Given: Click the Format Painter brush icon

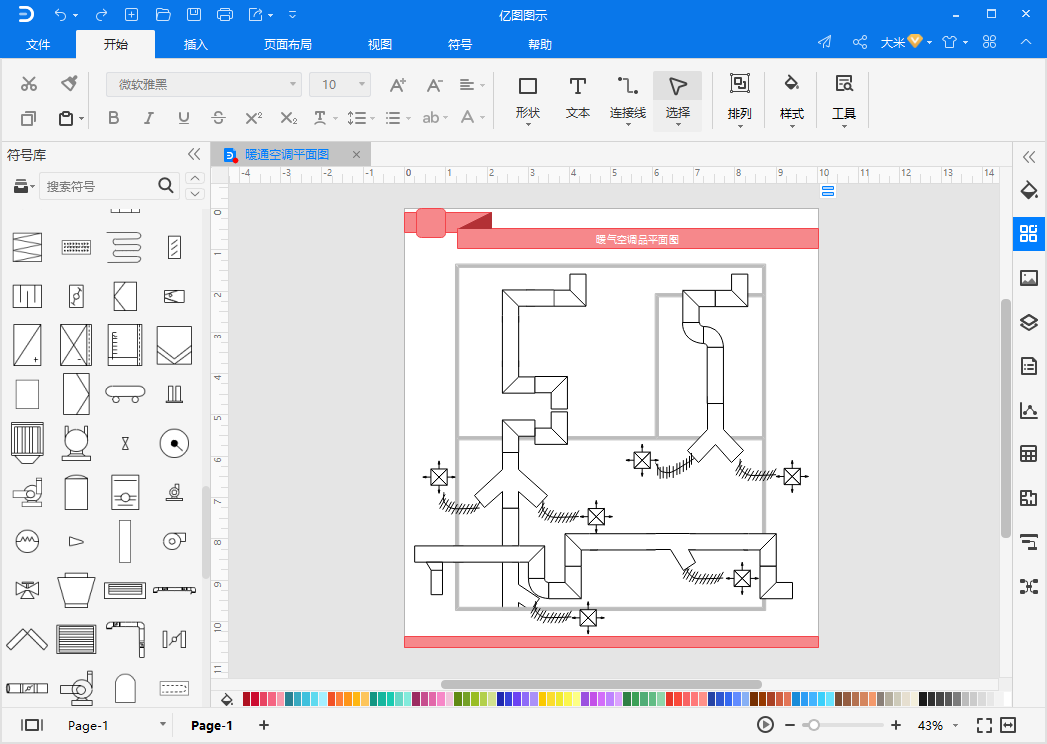Looking at the screenshot, I should 69,83.
